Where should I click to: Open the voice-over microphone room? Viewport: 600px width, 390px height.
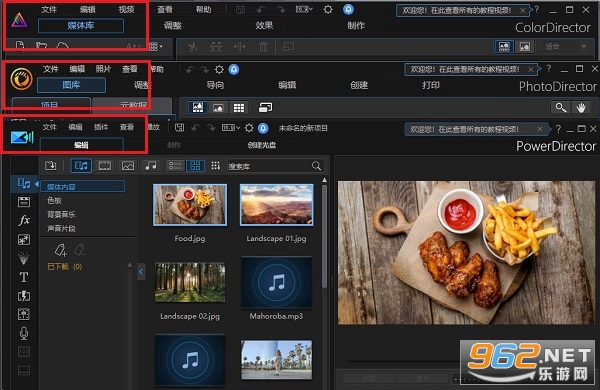click(24, 333)
